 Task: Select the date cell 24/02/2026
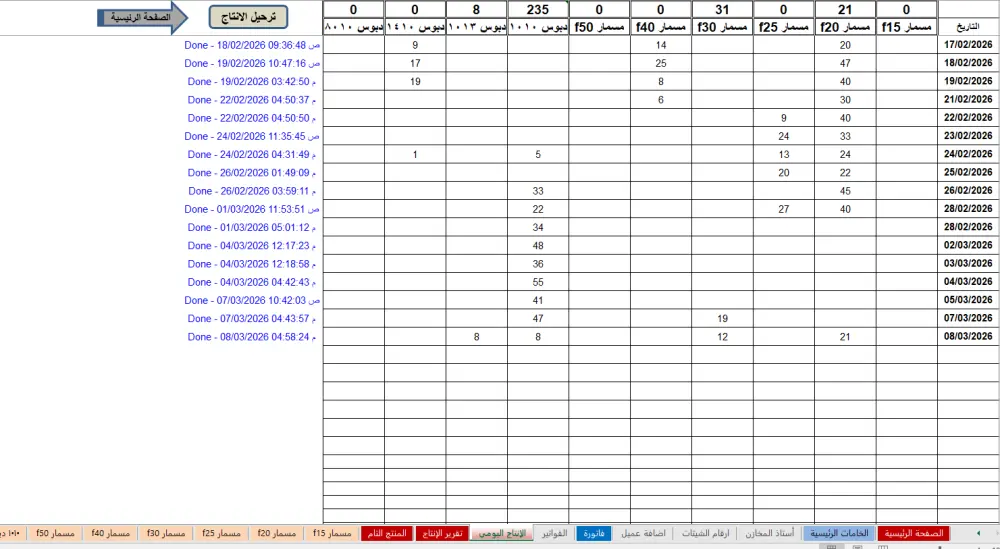pos(968,154)
